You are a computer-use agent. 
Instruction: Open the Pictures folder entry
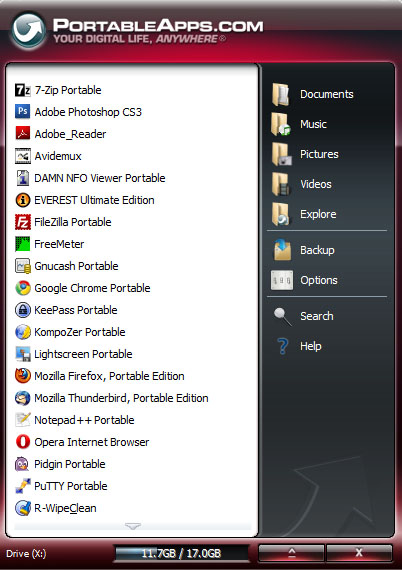click(x=305, y=154)
